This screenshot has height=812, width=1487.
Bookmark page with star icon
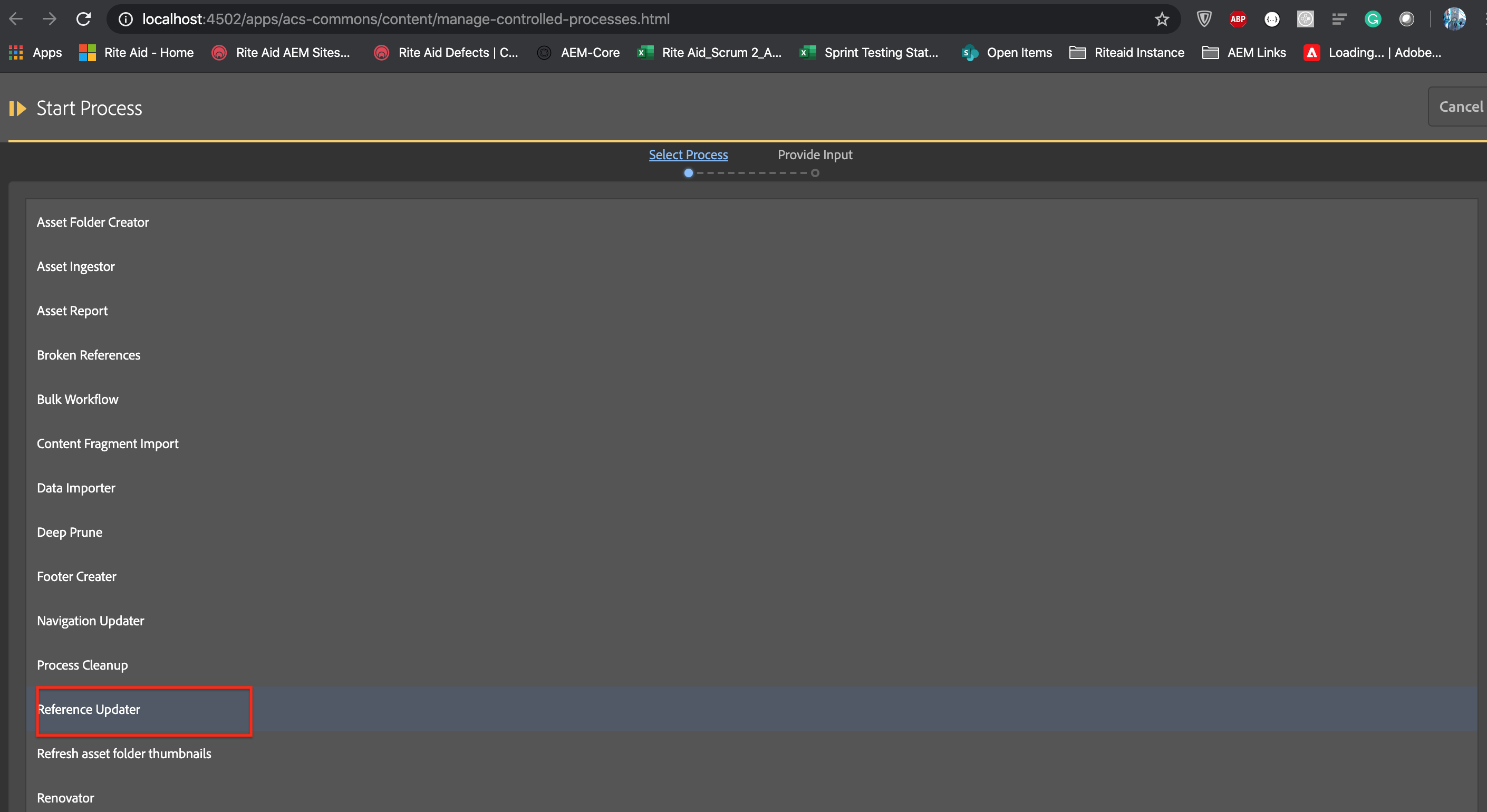1162,19
